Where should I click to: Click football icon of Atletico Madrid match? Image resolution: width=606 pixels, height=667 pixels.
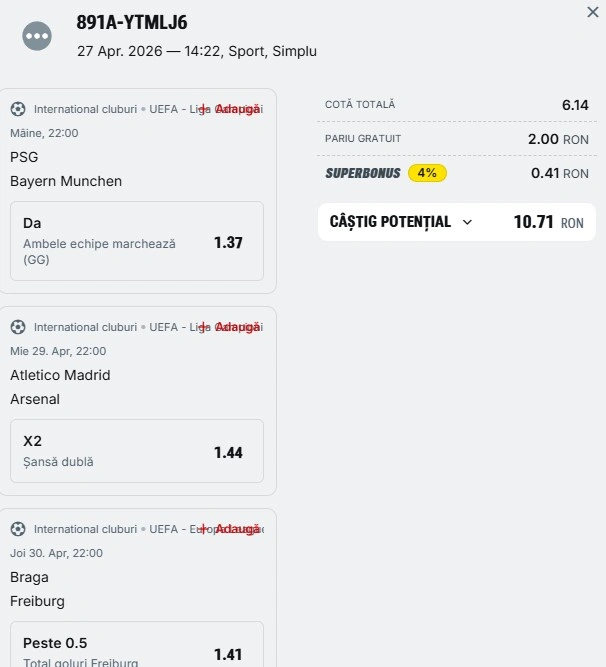point(18,327)
